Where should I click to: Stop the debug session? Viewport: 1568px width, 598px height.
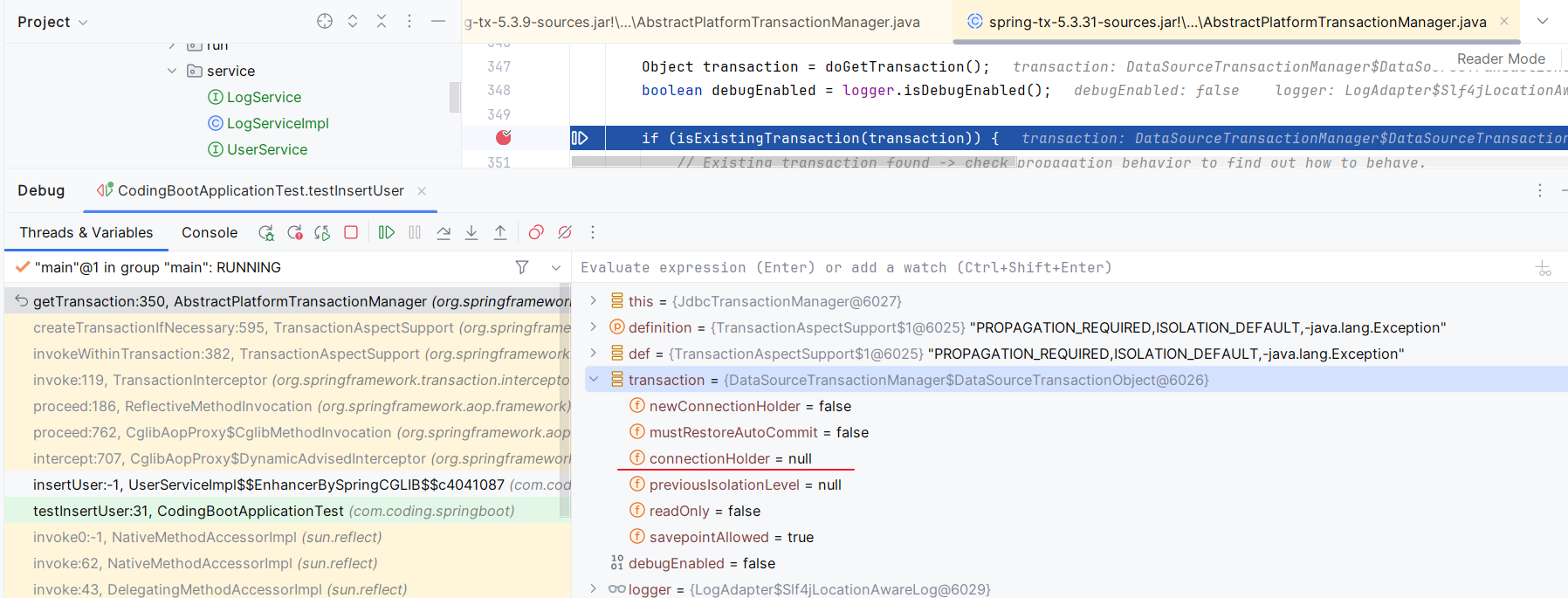(x=351, y=232)
